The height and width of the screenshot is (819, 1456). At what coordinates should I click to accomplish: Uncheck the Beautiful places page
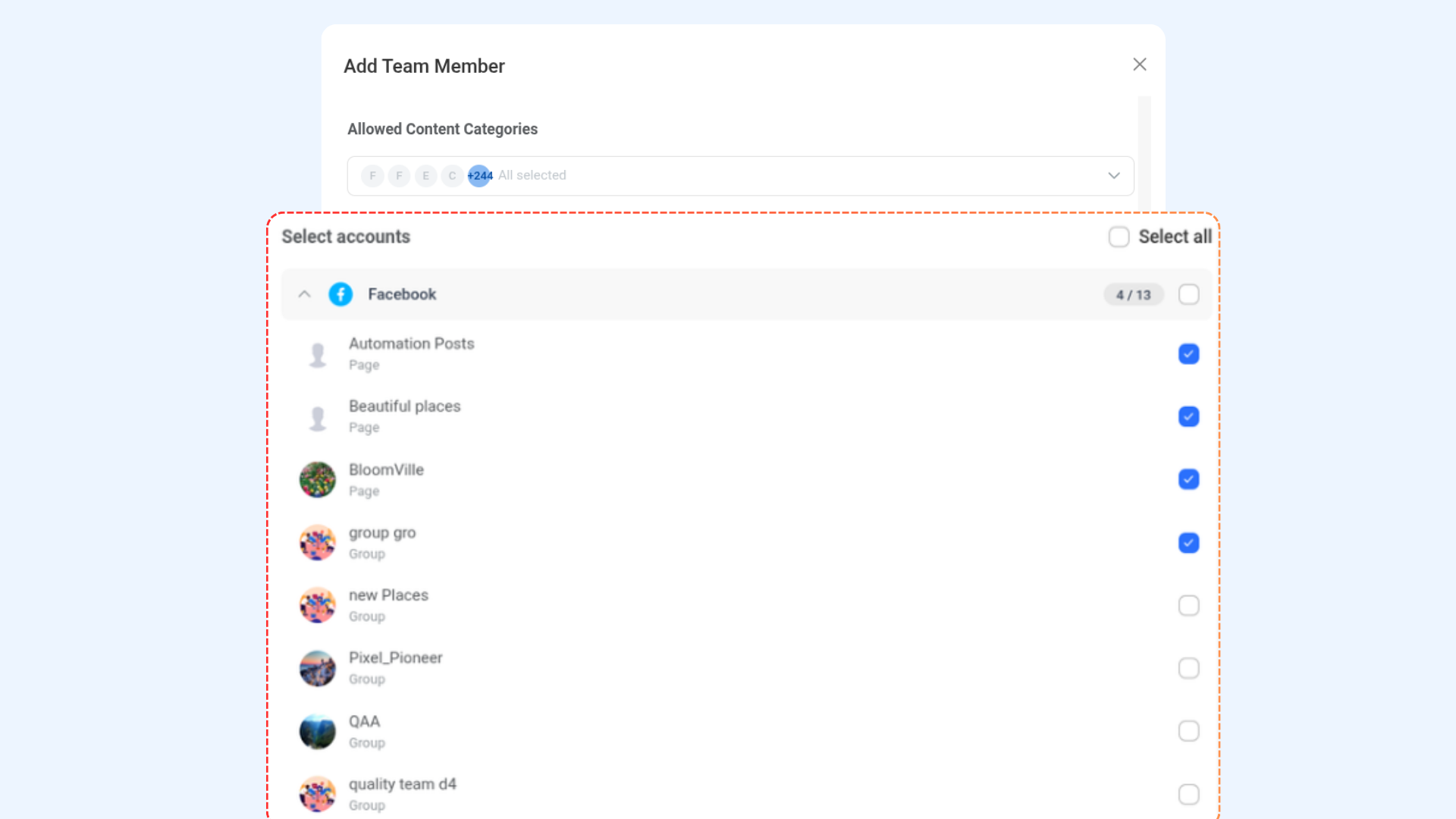pyautogui.click(x=1188, y=416)
